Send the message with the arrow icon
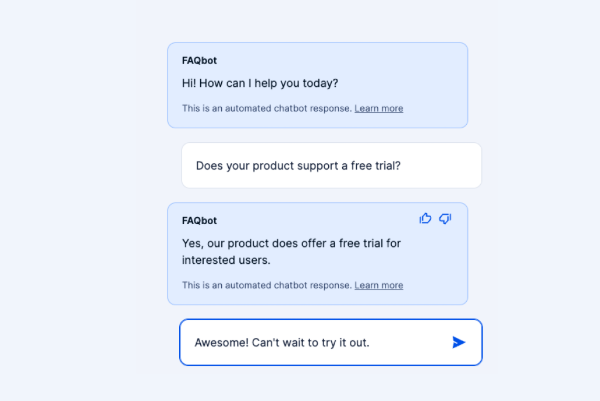Image resolution: width=600 pixels, height=401 pixels. coord(458,342)
